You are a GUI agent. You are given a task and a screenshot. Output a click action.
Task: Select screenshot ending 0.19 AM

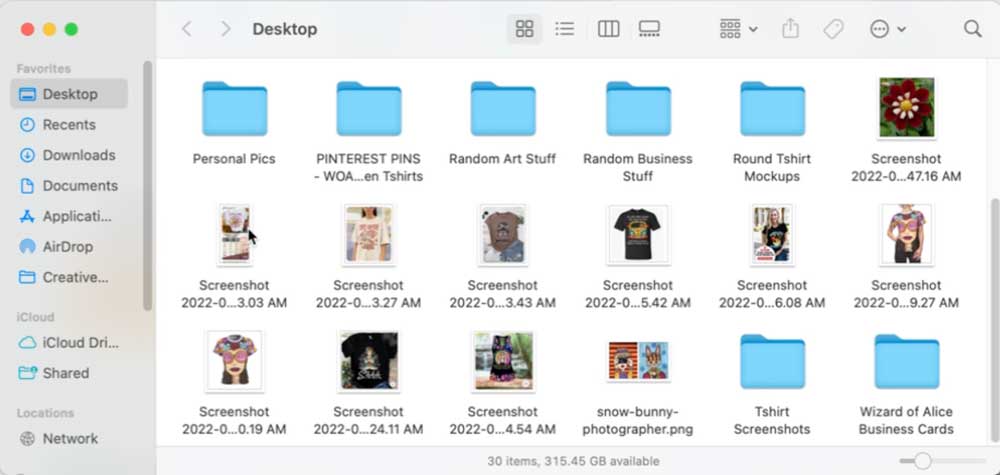[234, 361]
